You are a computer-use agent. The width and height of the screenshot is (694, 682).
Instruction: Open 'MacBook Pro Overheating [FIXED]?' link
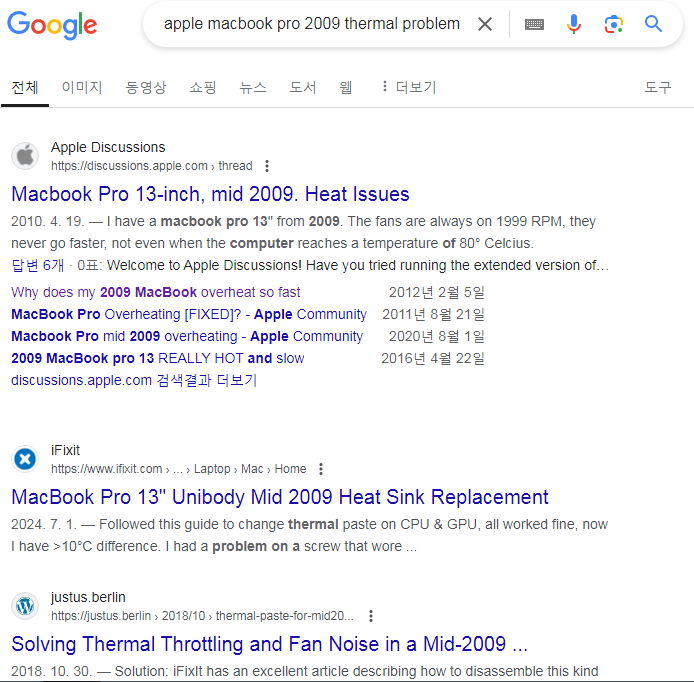[189, 314]
